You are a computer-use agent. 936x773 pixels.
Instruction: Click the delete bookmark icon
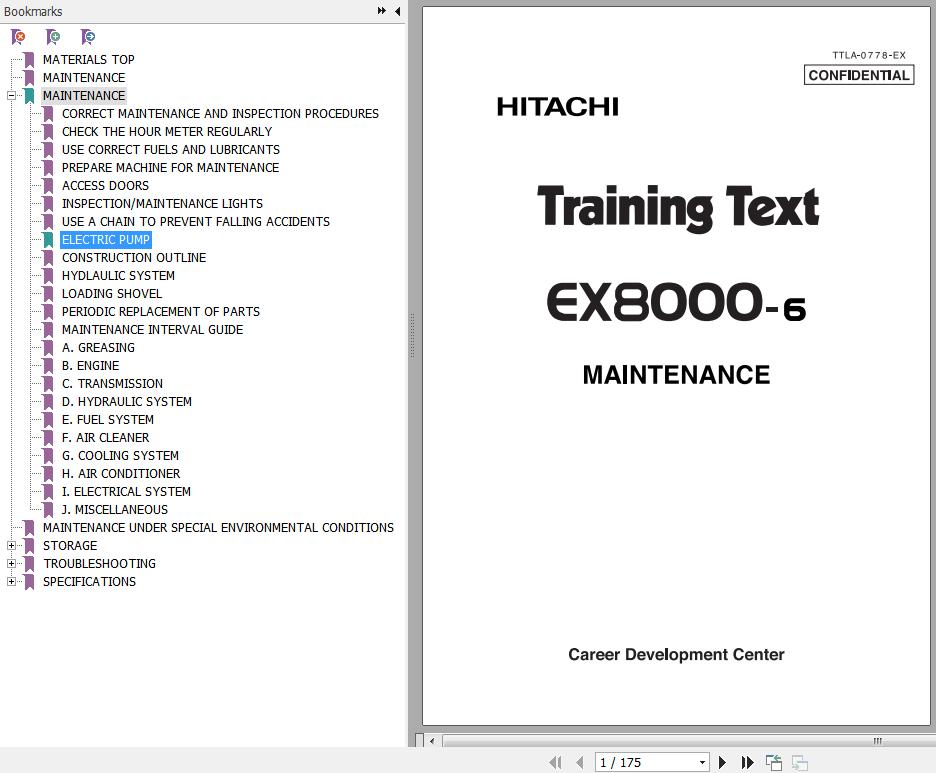[x=18, y=37]
